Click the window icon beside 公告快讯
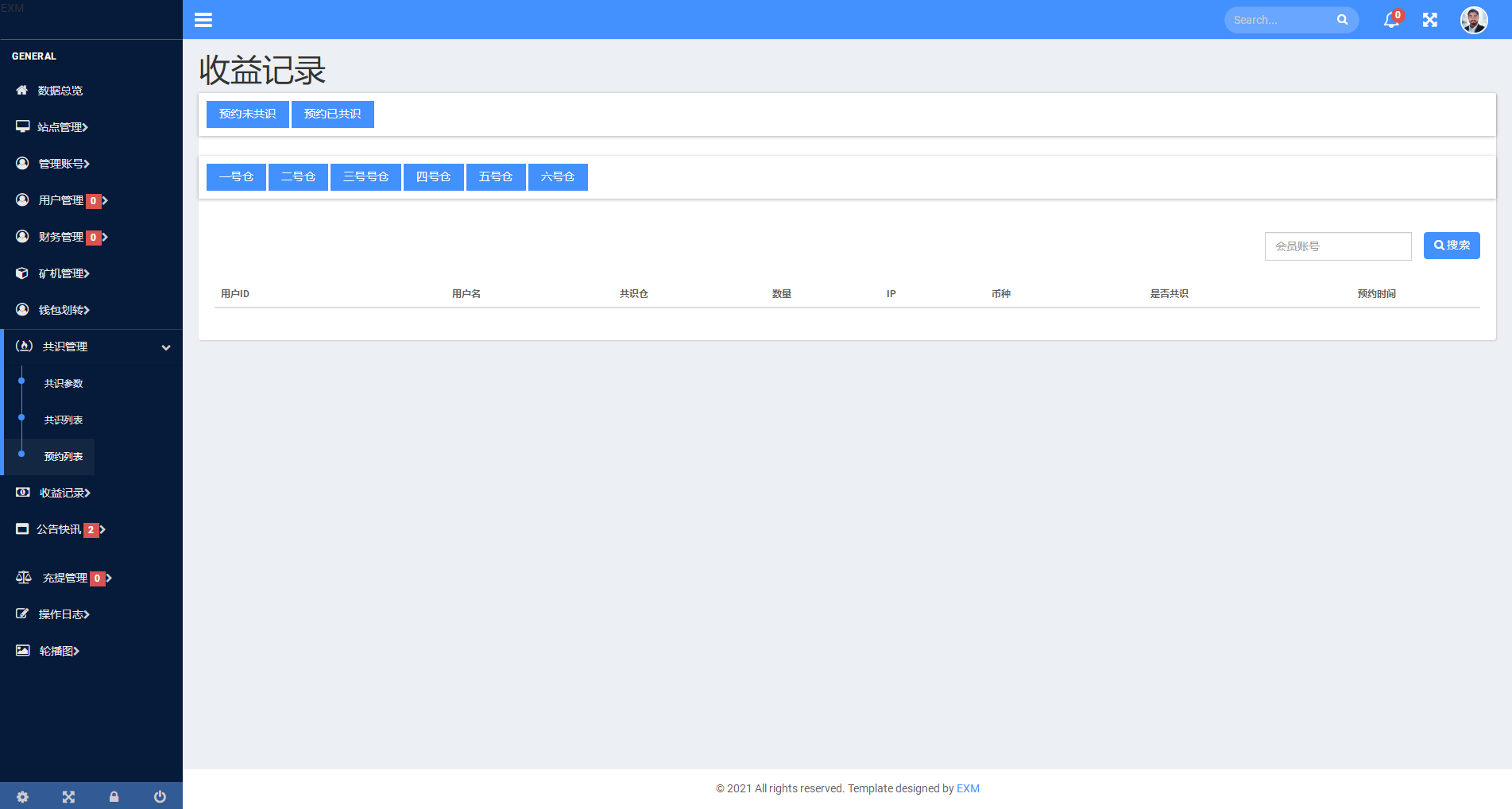Screen dimensions: 1512x809 pos(22,528)
